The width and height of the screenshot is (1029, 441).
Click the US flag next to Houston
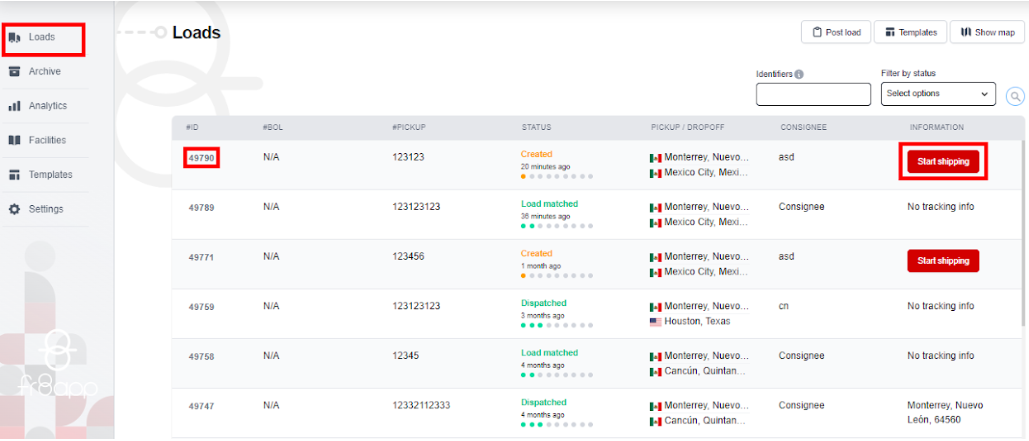pos(655,322)
